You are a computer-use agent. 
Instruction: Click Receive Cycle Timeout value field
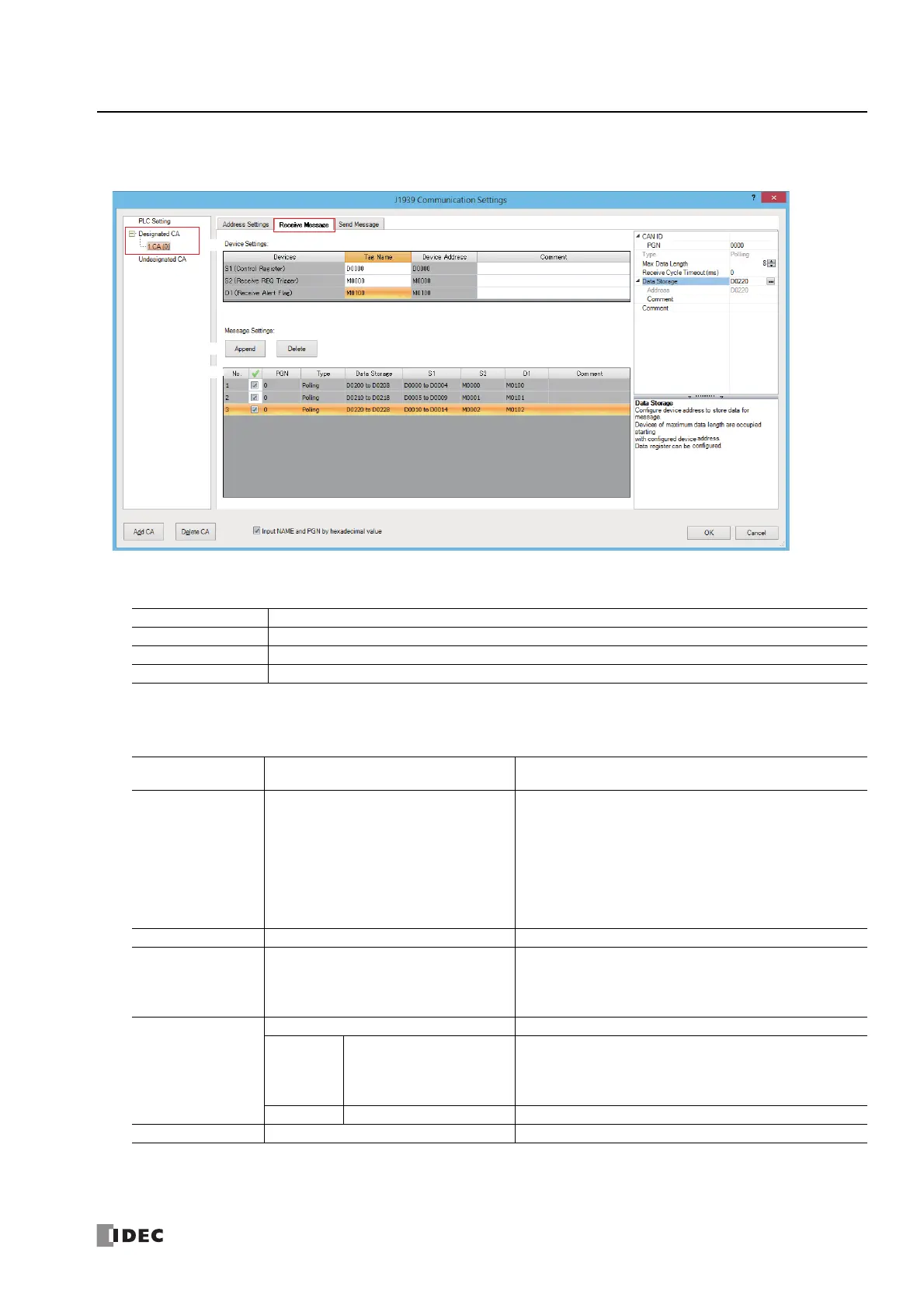pyautogui.click(x=752, y=273)
